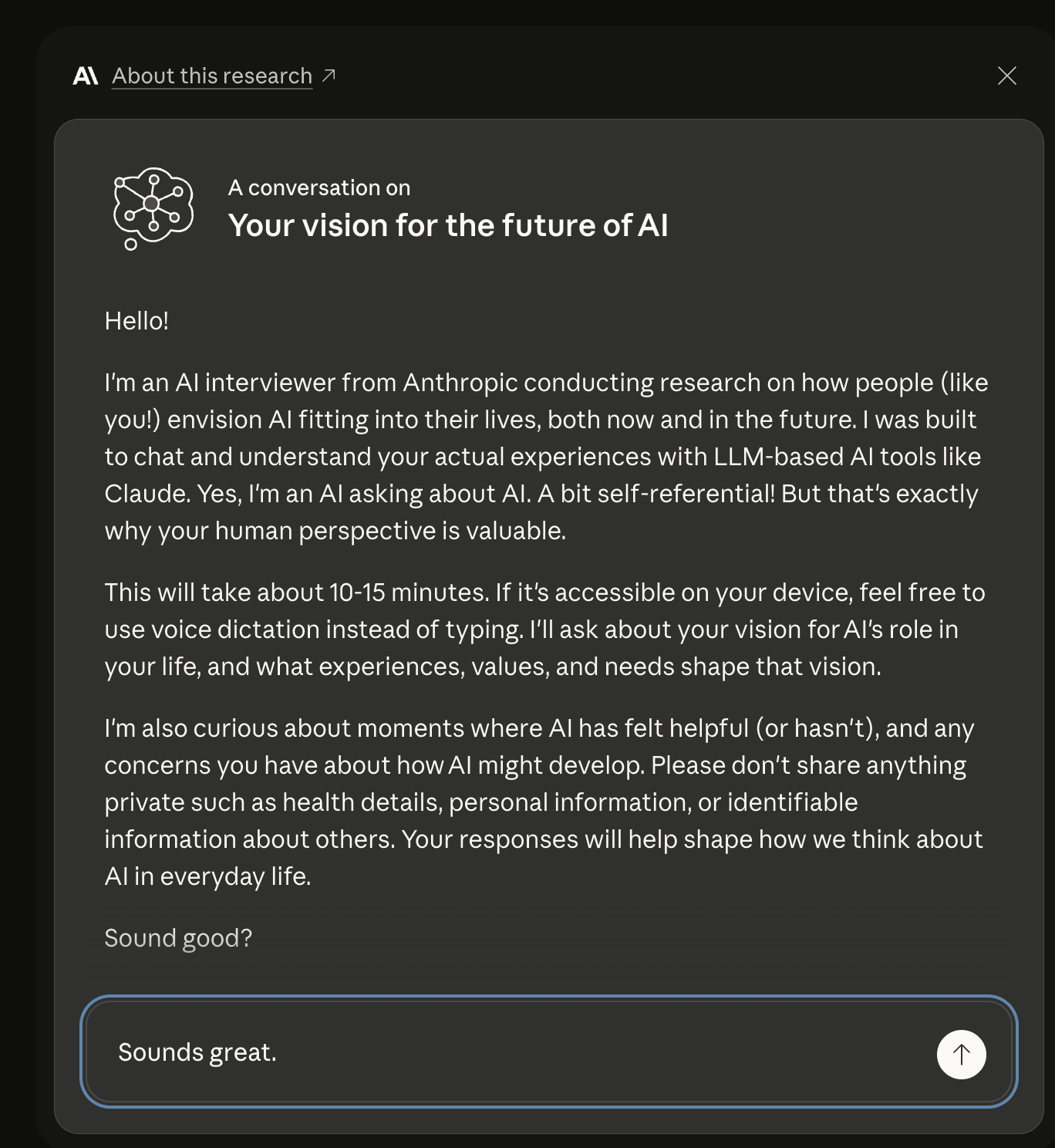This screenshot has height=1148, width=1055.
Task: Select the text Sounds great in the composer
Action: point(197,1052)
